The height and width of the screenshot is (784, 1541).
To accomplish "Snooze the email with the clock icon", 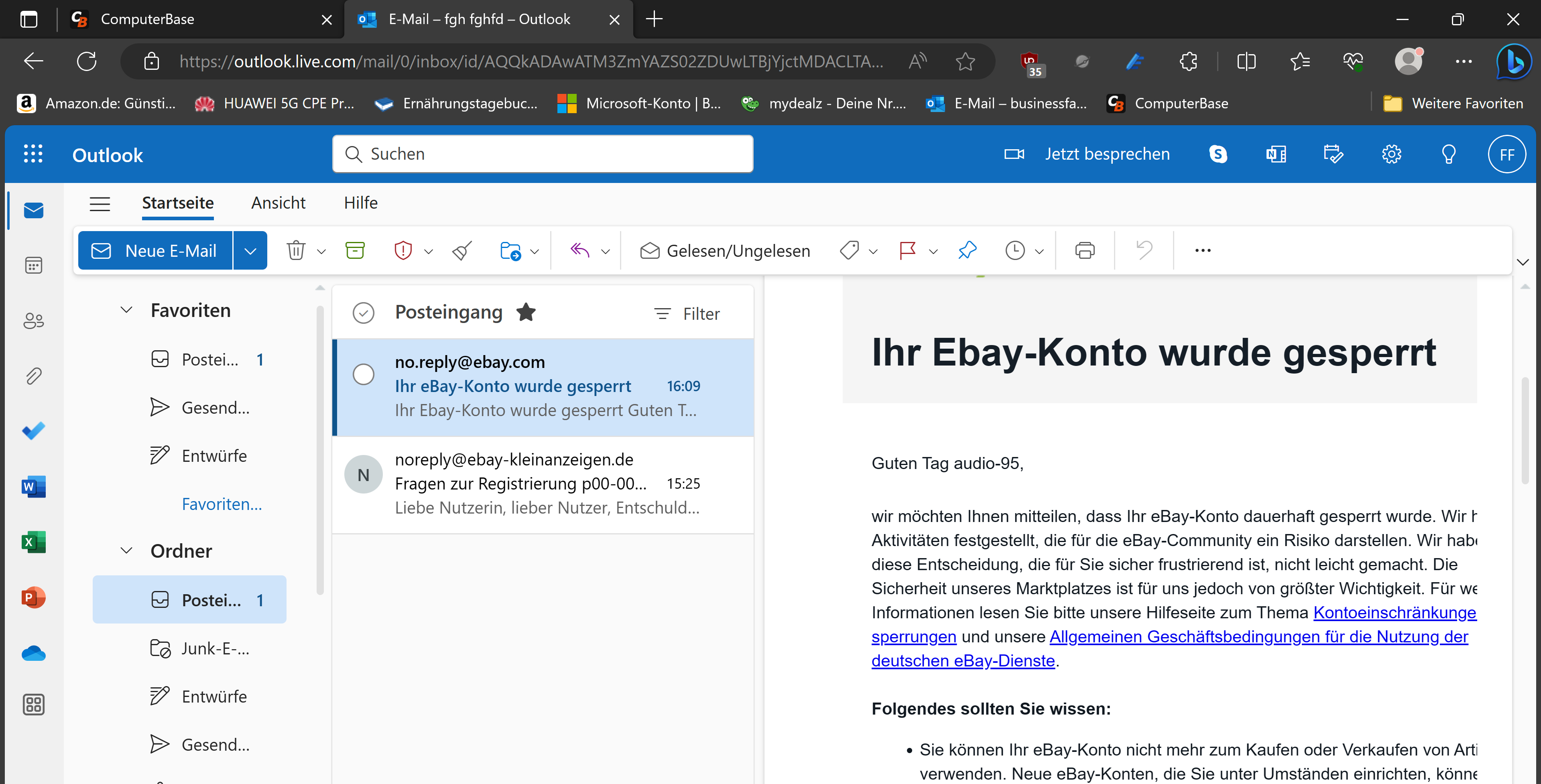I will pyautogui.click(x=1014, y=251).
